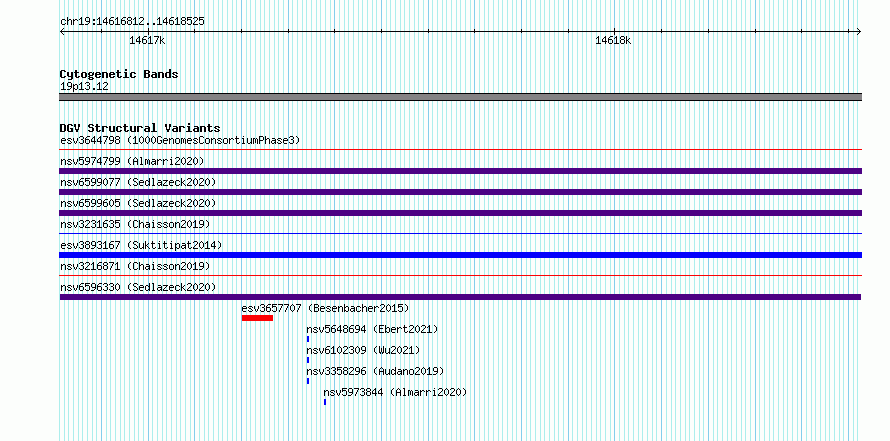Click the ruler's right arrow end

pyautogui.click(x=858, y=31)
